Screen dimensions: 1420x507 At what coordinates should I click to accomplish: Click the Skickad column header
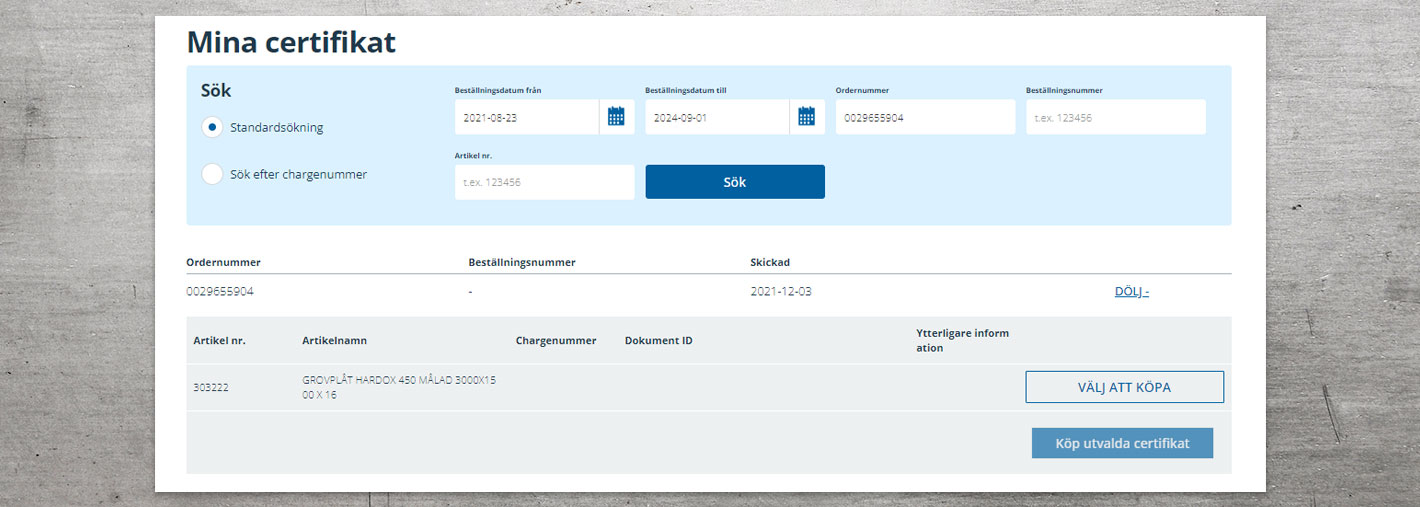click(x=770, y=263)
